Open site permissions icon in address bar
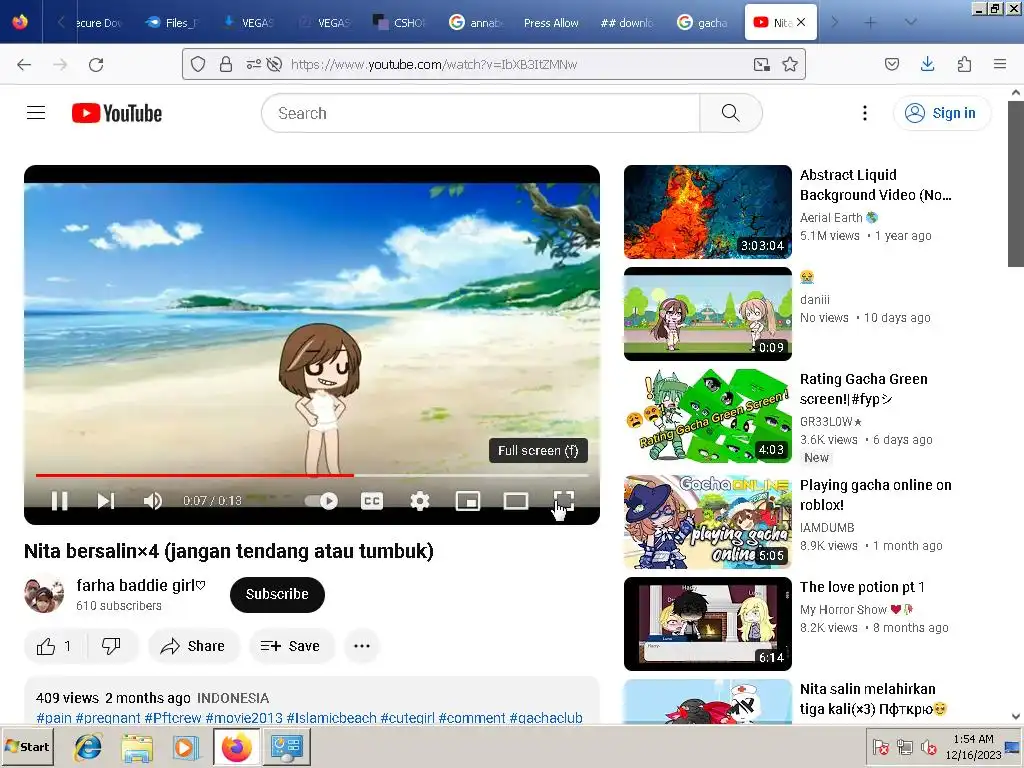The image size is (1024, 768). point(253,64)
